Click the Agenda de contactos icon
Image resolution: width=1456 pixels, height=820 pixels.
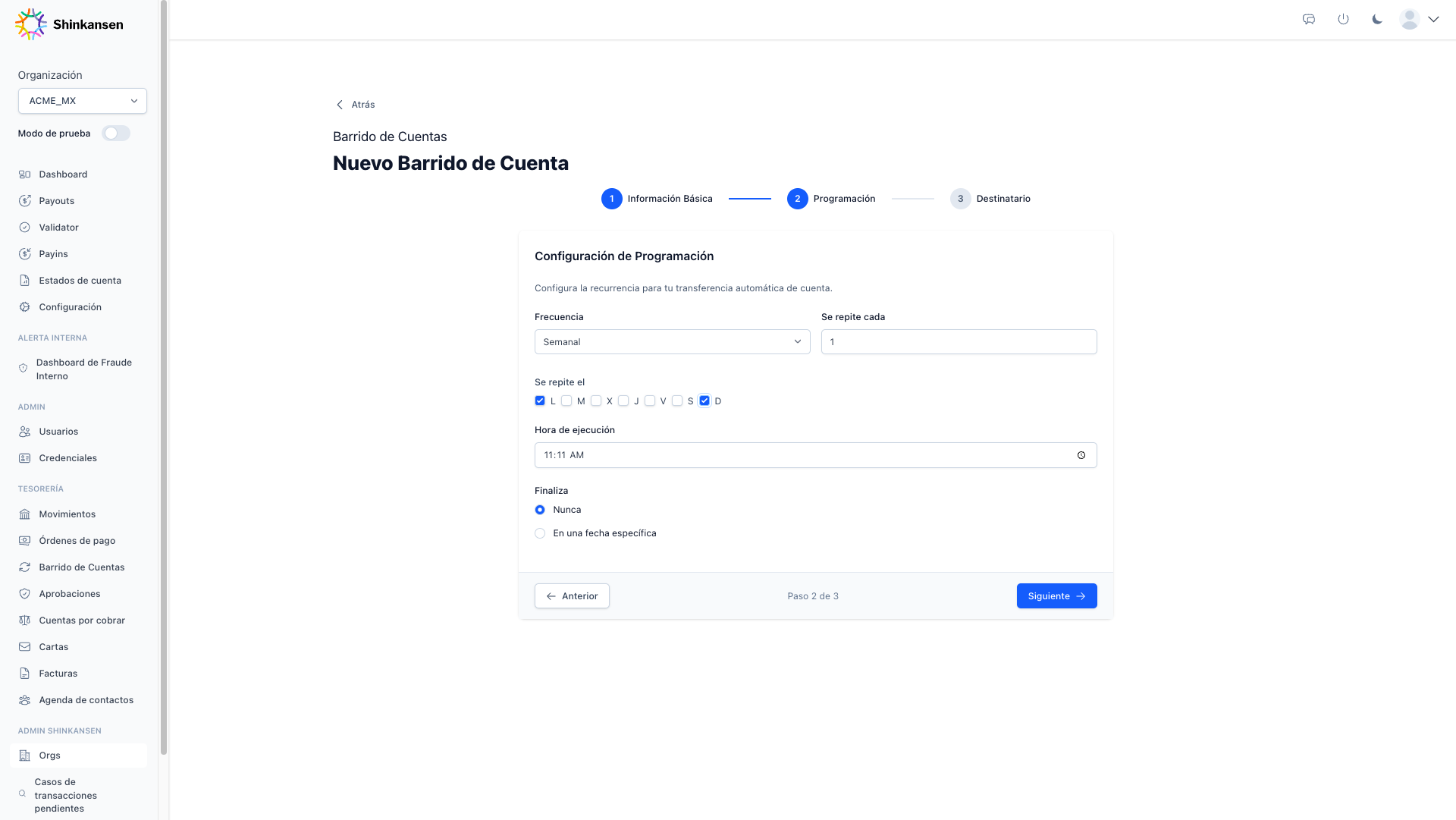point(24,700)
